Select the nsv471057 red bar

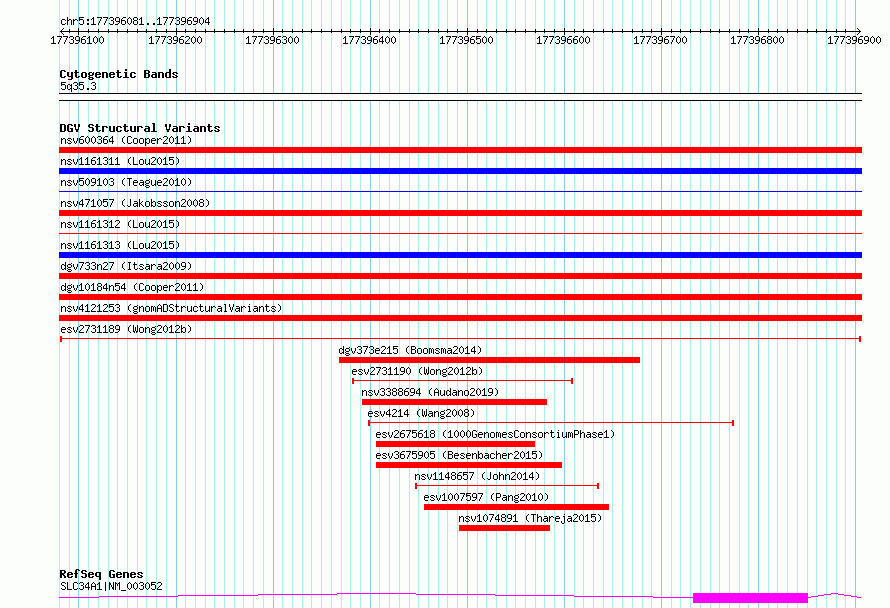460,213
